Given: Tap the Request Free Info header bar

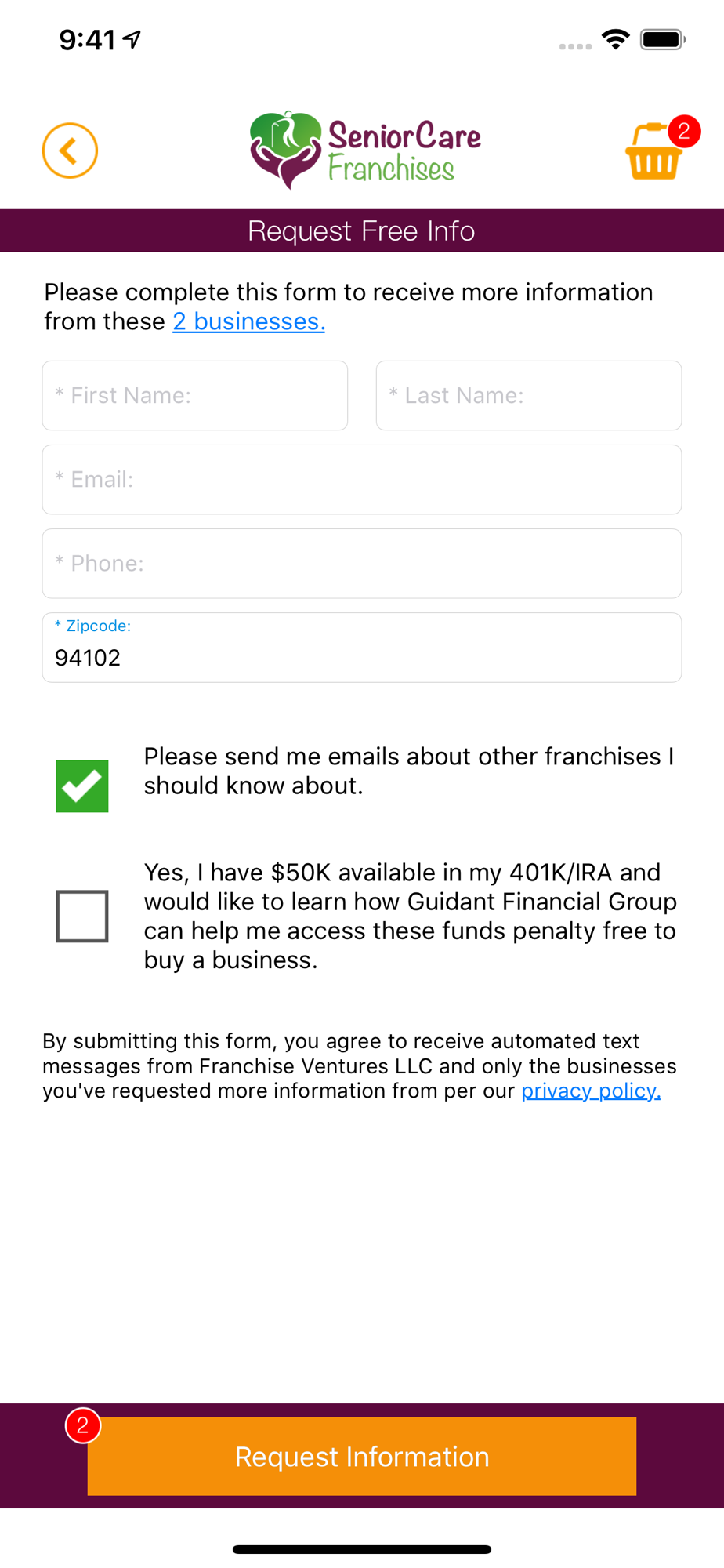Looking at the screenshot, I should tap(362, 230).
